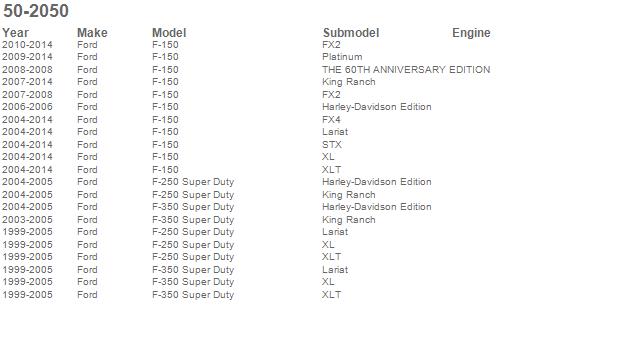Click King Ranch in the 2007-2014 row
The image size is (628, 363).
pyautogui.click(x=349, y=82)
